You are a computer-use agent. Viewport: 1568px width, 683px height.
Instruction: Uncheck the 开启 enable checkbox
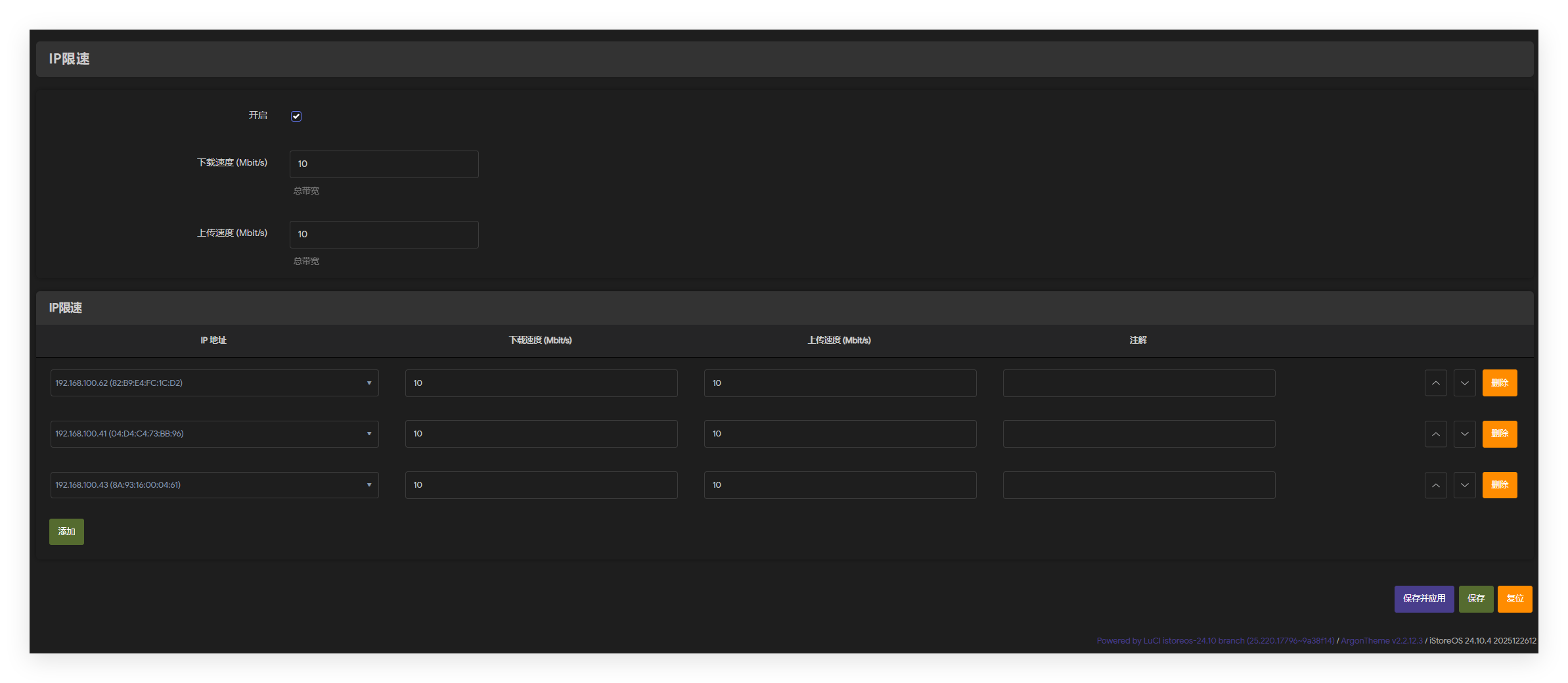296,116
